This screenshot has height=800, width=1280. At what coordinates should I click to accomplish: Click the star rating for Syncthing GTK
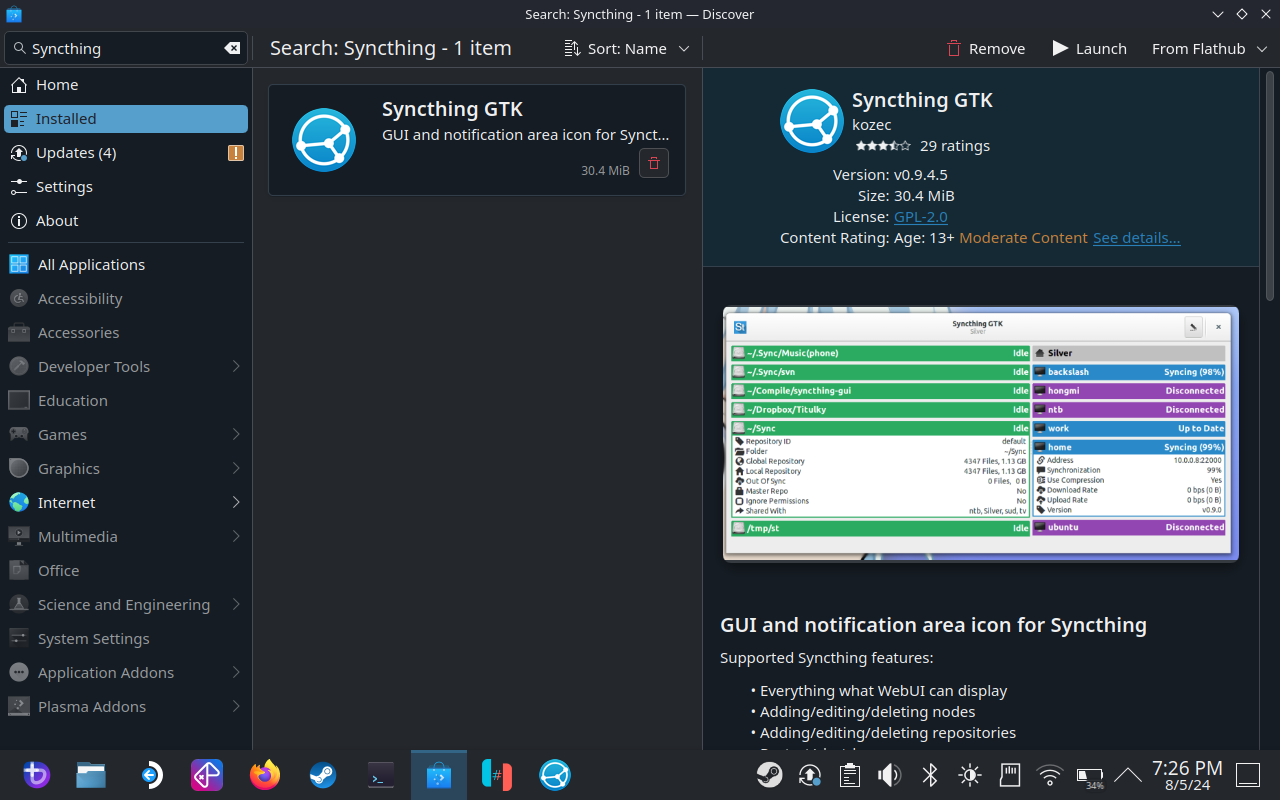coord(883,146)
